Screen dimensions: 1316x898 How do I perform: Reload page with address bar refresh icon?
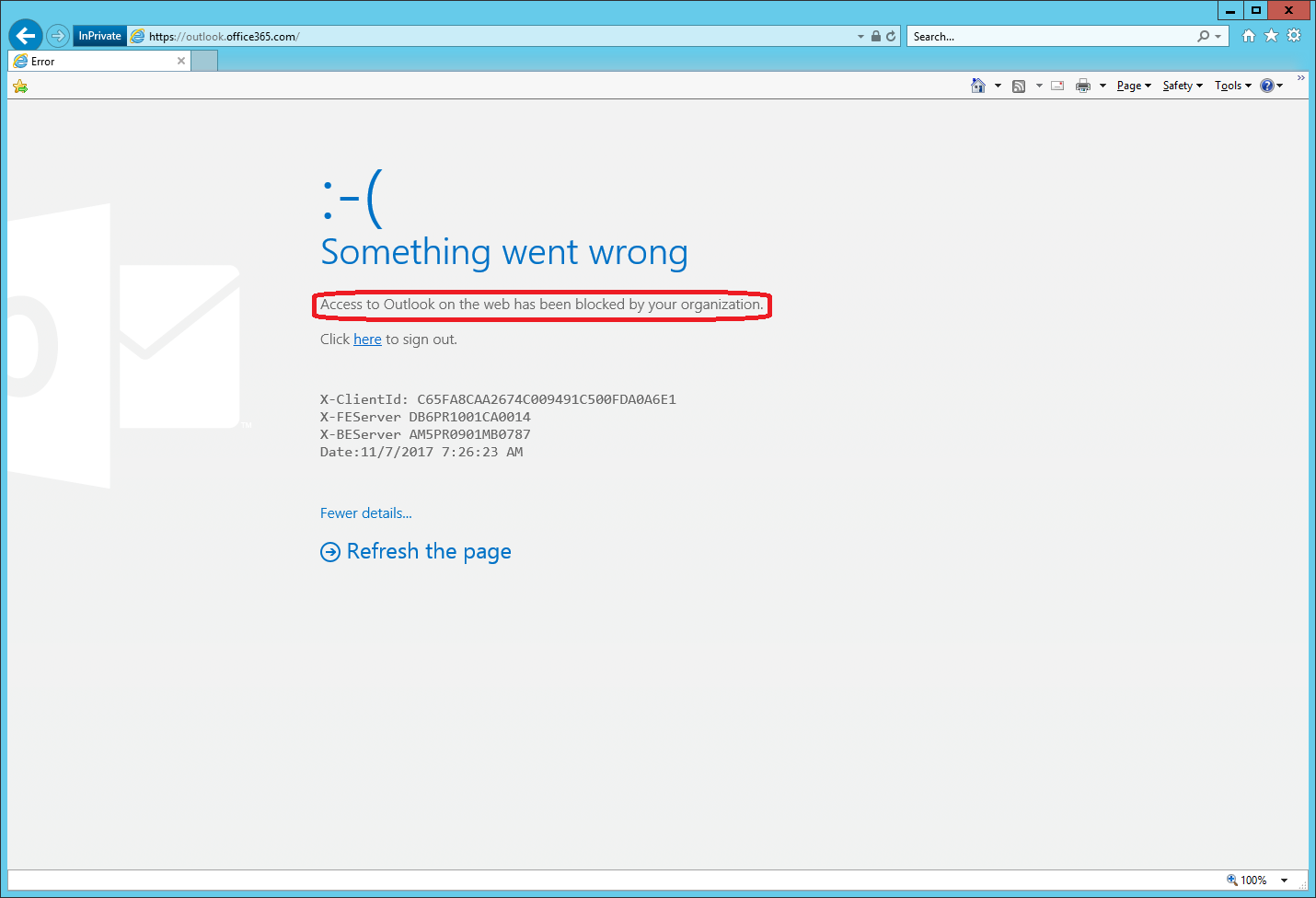click(891, 37)
